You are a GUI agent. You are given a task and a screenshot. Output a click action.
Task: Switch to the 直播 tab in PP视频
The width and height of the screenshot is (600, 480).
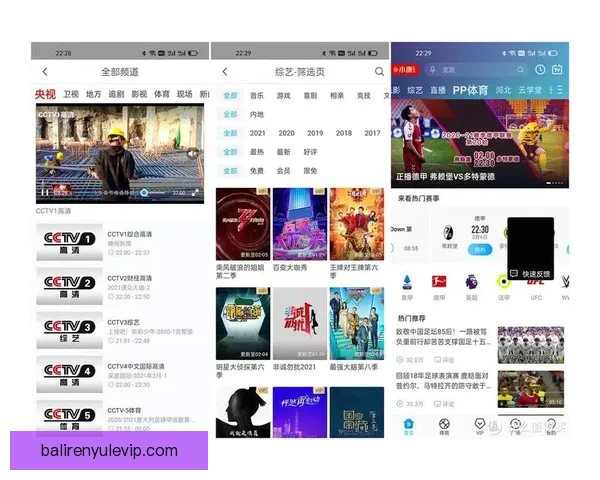point(438,90)
